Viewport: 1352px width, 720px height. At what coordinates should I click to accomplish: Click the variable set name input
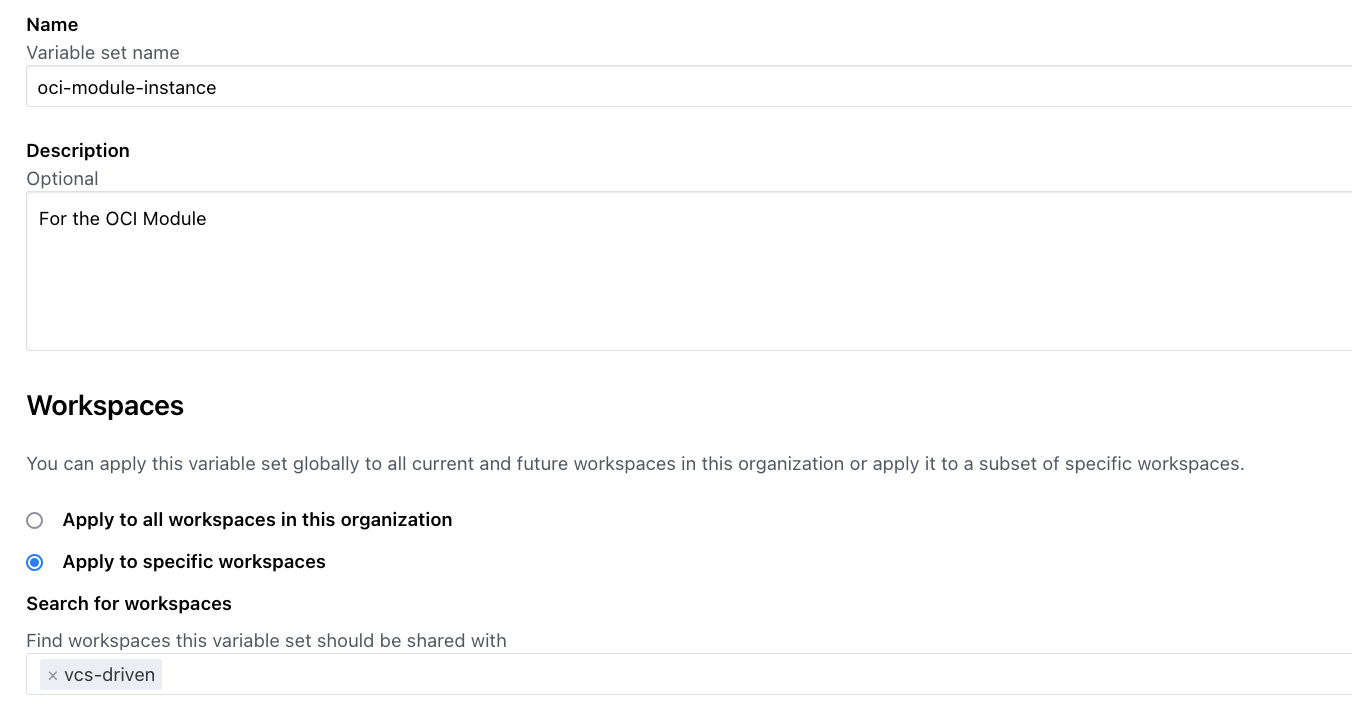click(400, 87)
